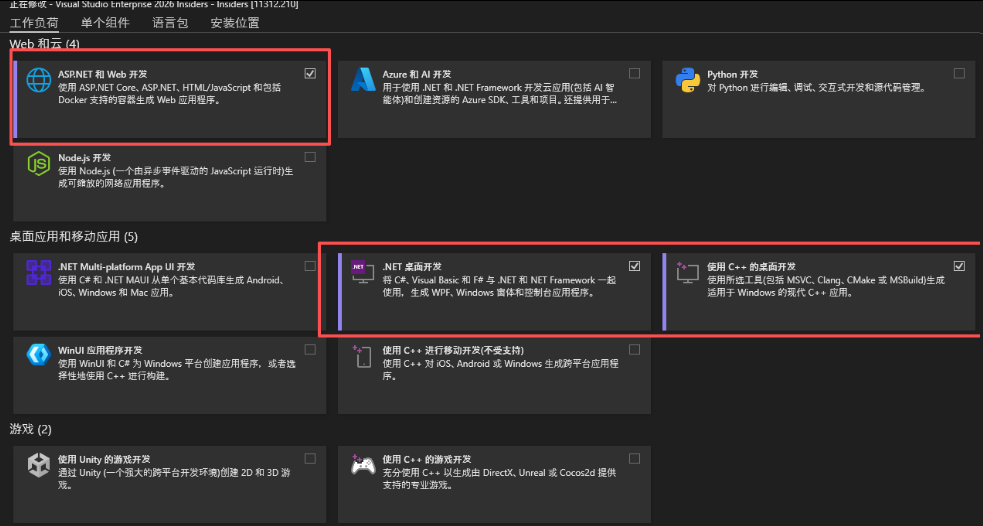Click the Python 开发 title text
The image size is (983, 526).
[732, 74]
